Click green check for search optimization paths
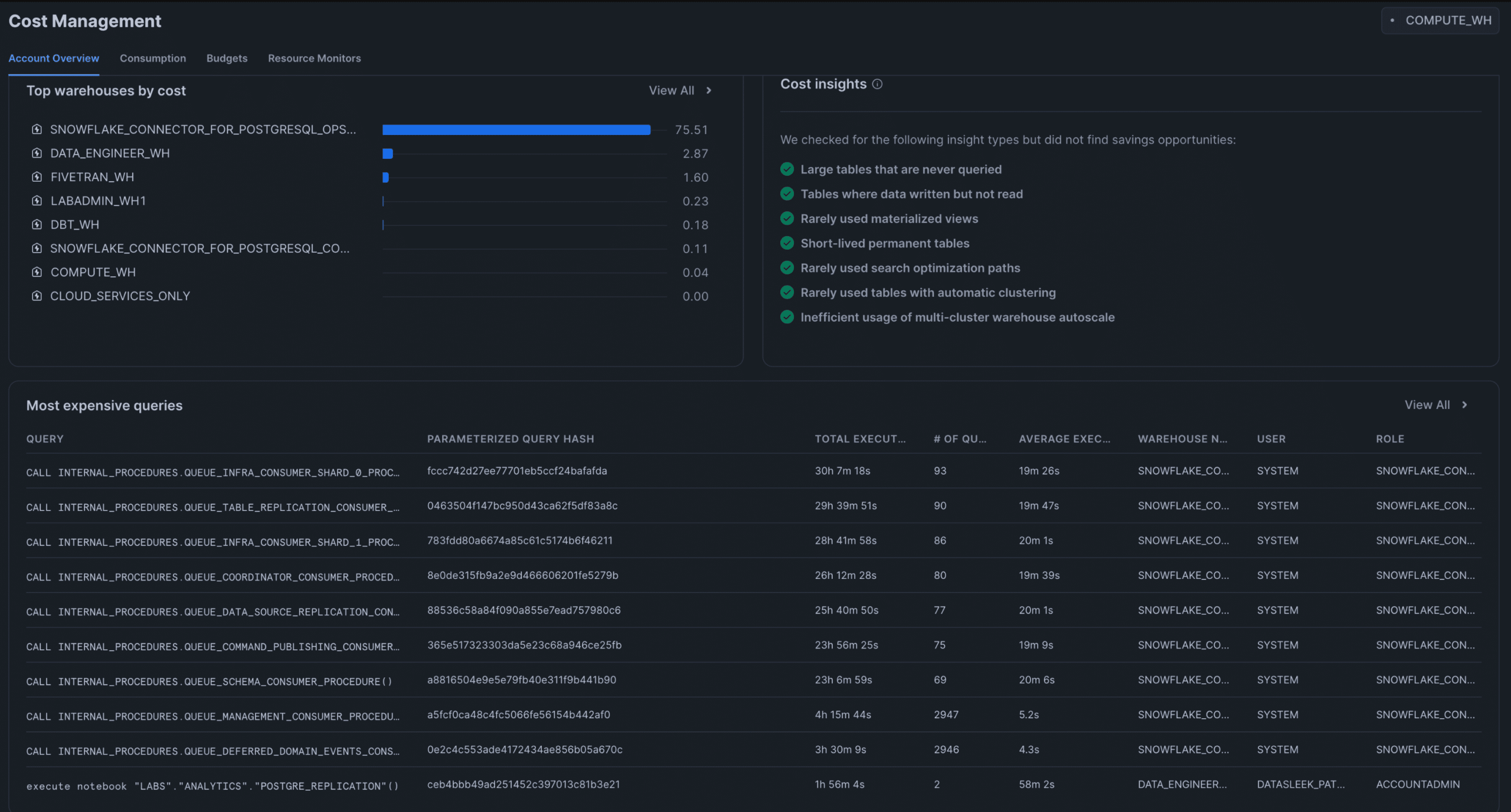The width and height of the screenshot is (1511, 812). click(787, 268)
